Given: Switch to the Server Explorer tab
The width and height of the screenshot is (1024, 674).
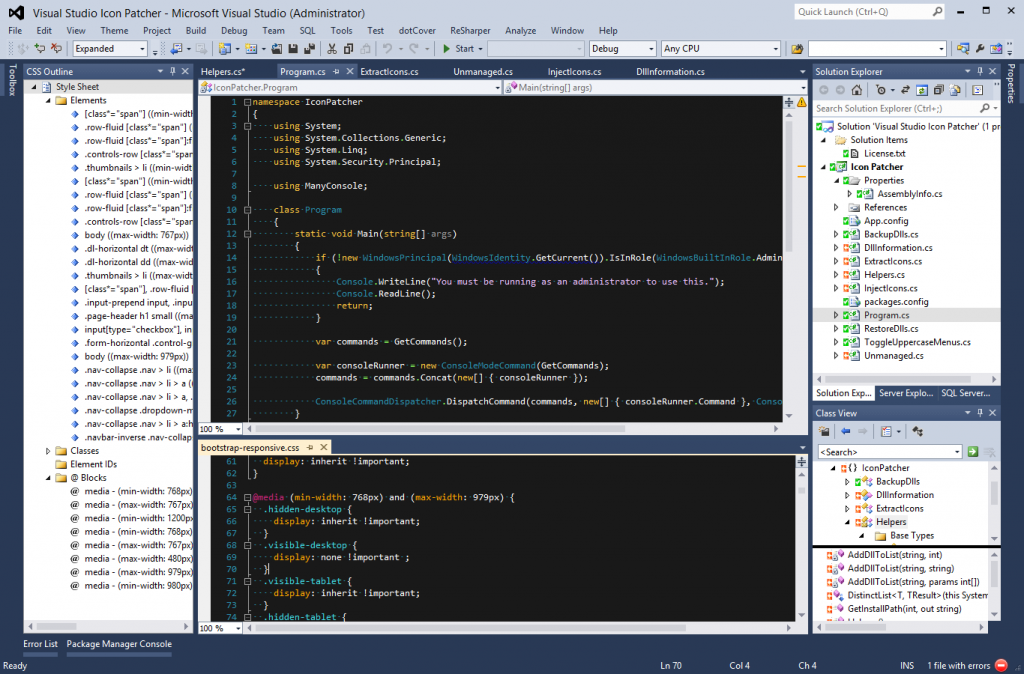Looking at the screenshot, I should [x=905, y=393].
